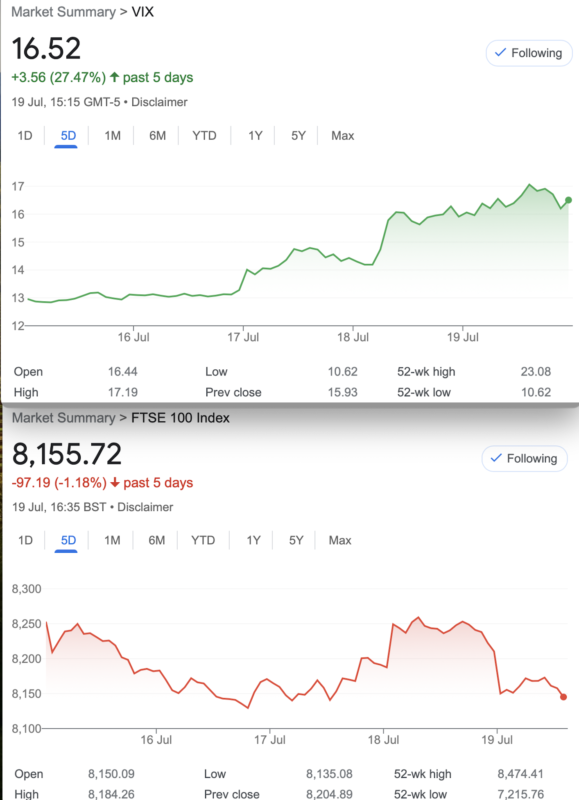Select the Max range on FTSE chart
Image resolution: width=579 pixels, height=800 pixels.
(x=340, y=540)
